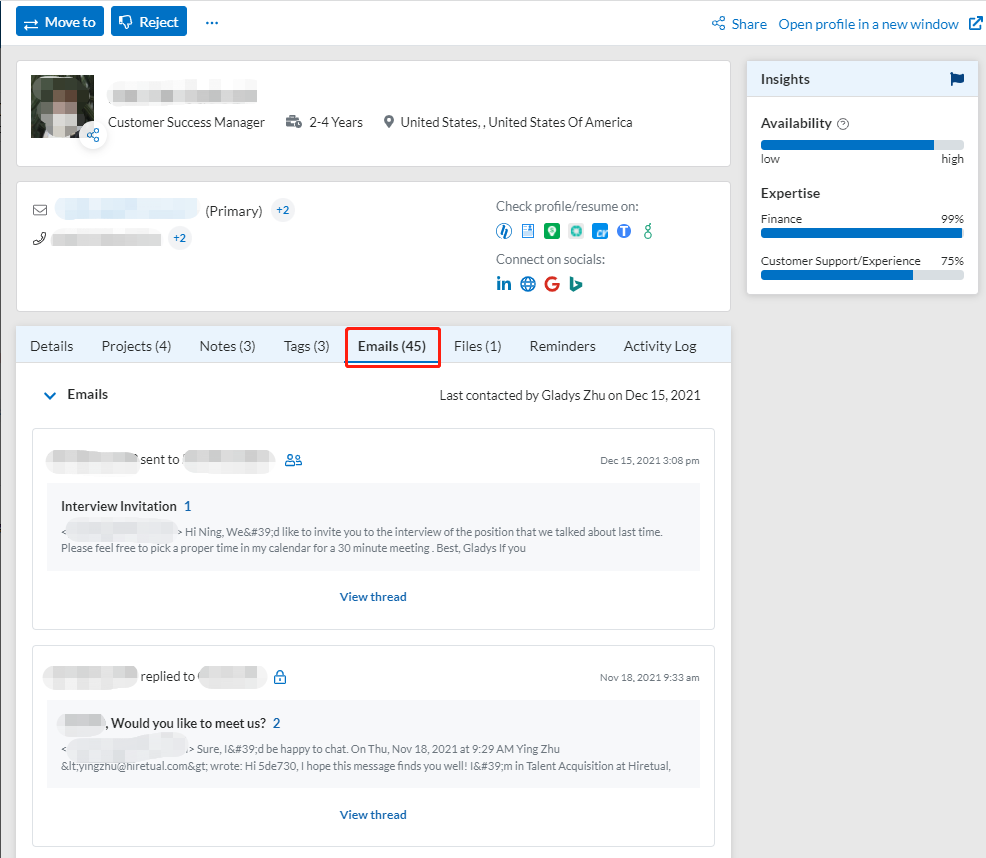
Task: Expand the +2 additional emails badge
Action: pos(283,211)
